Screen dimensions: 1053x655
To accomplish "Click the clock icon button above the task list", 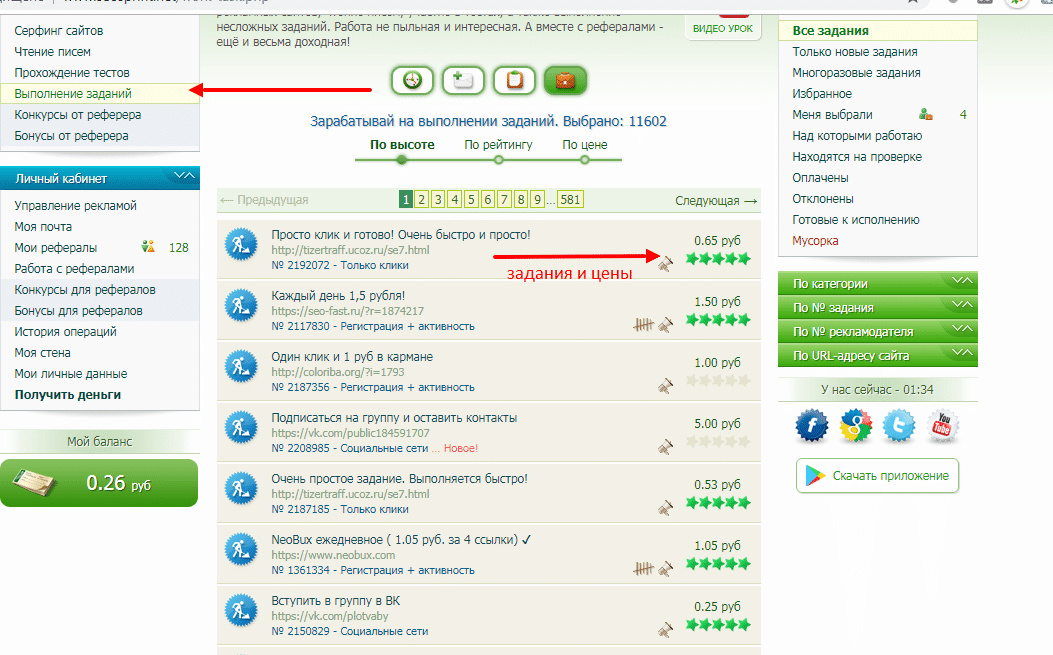I will click(413, 80).
